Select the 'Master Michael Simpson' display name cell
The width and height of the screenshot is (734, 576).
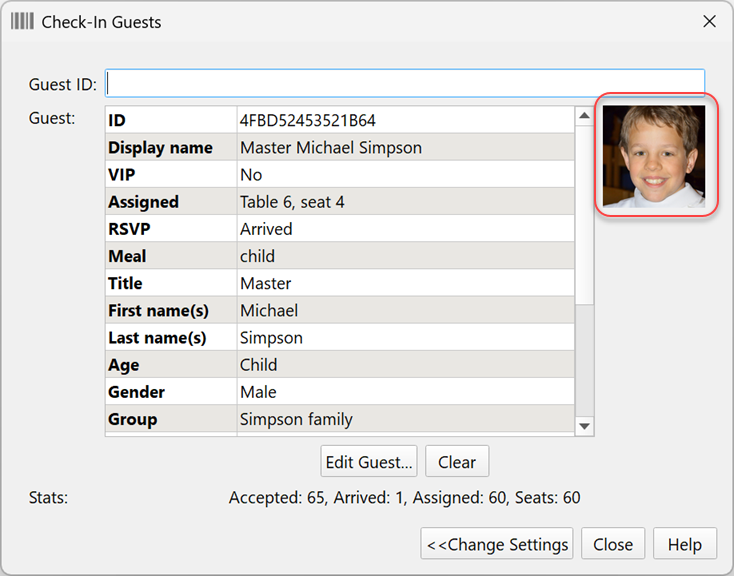(406, 148)
